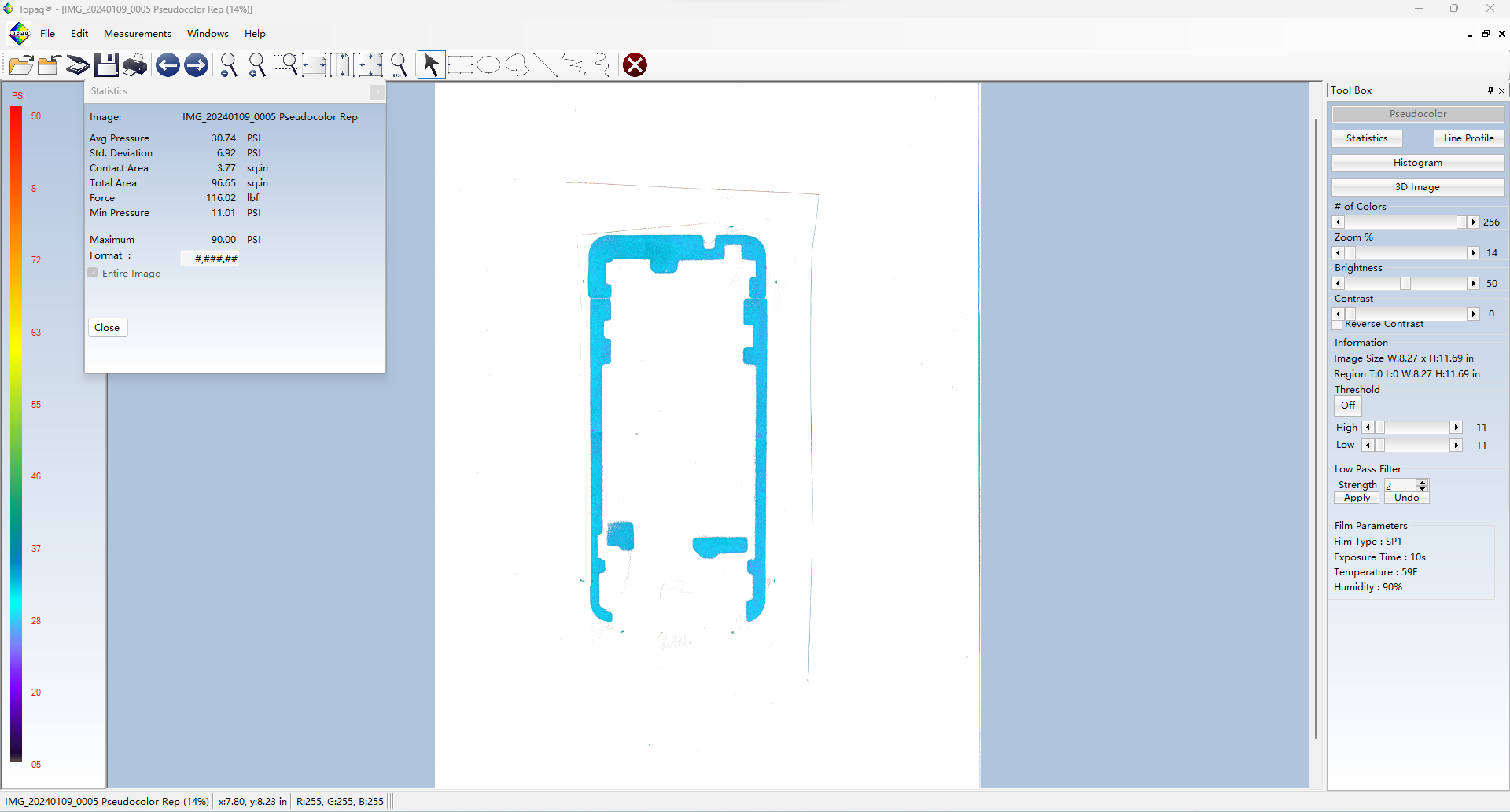Click the printer icon in toolbar
This screenshot has height=812, width=1510.
pyautogui.click(x=135, y=65)
